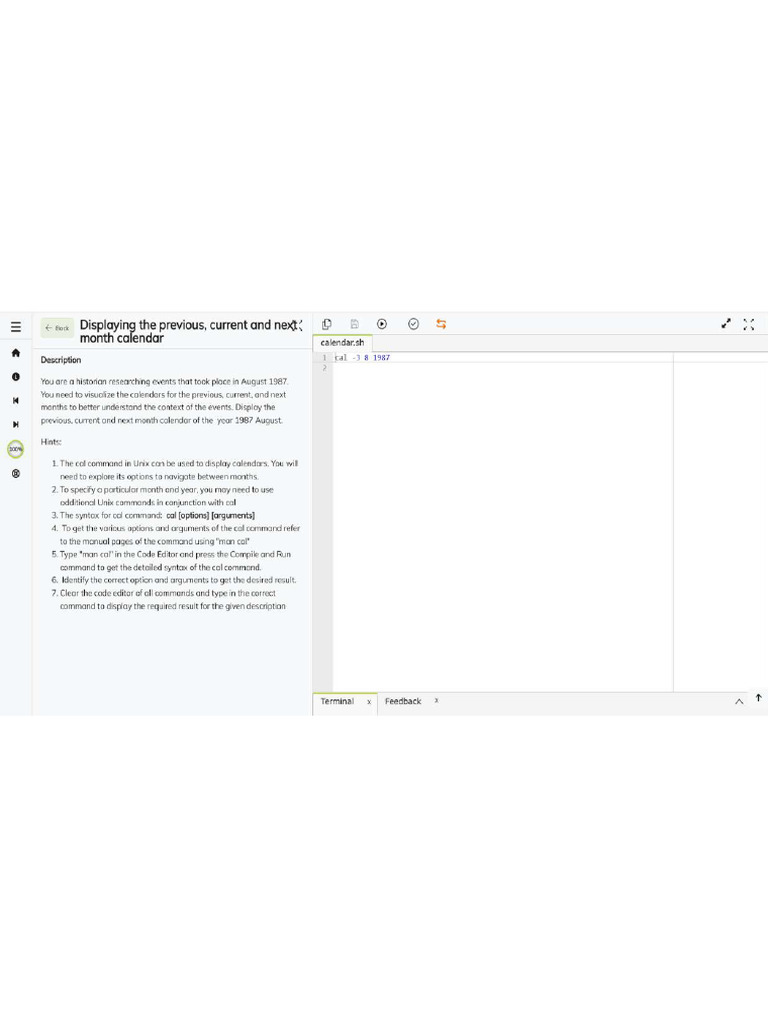Open the clock timer icon in the sidebar
Image resolution: width=768 pixels, height=1024 pixels.
click(x=16, y=377)
